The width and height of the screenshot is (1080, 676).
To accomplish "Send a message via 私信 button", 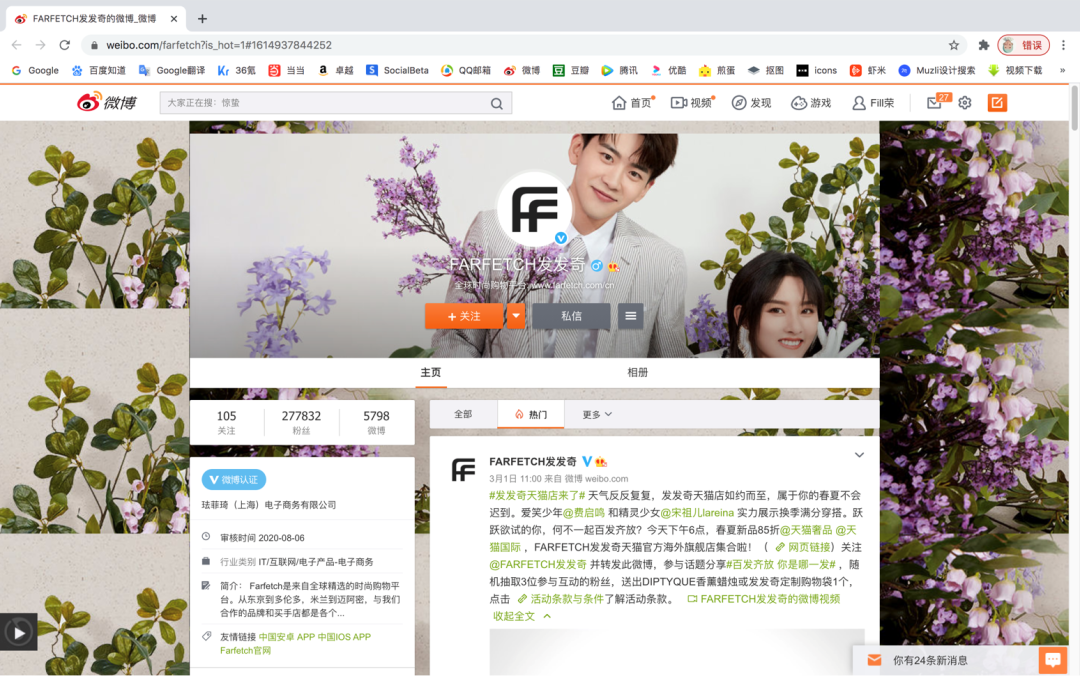I will pyautogui.click(x=571, y=316).
